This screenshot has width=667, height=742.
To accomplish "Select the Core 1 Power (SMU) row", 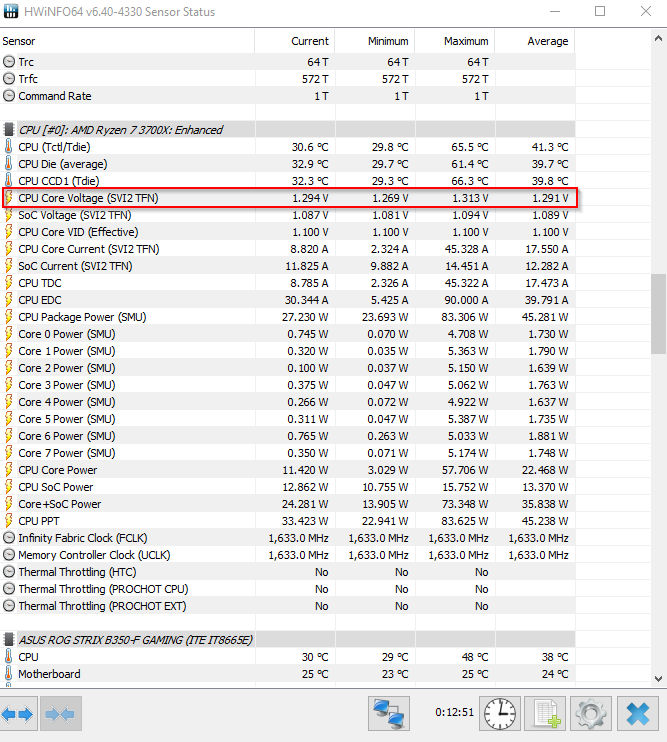I will (288, 351).
